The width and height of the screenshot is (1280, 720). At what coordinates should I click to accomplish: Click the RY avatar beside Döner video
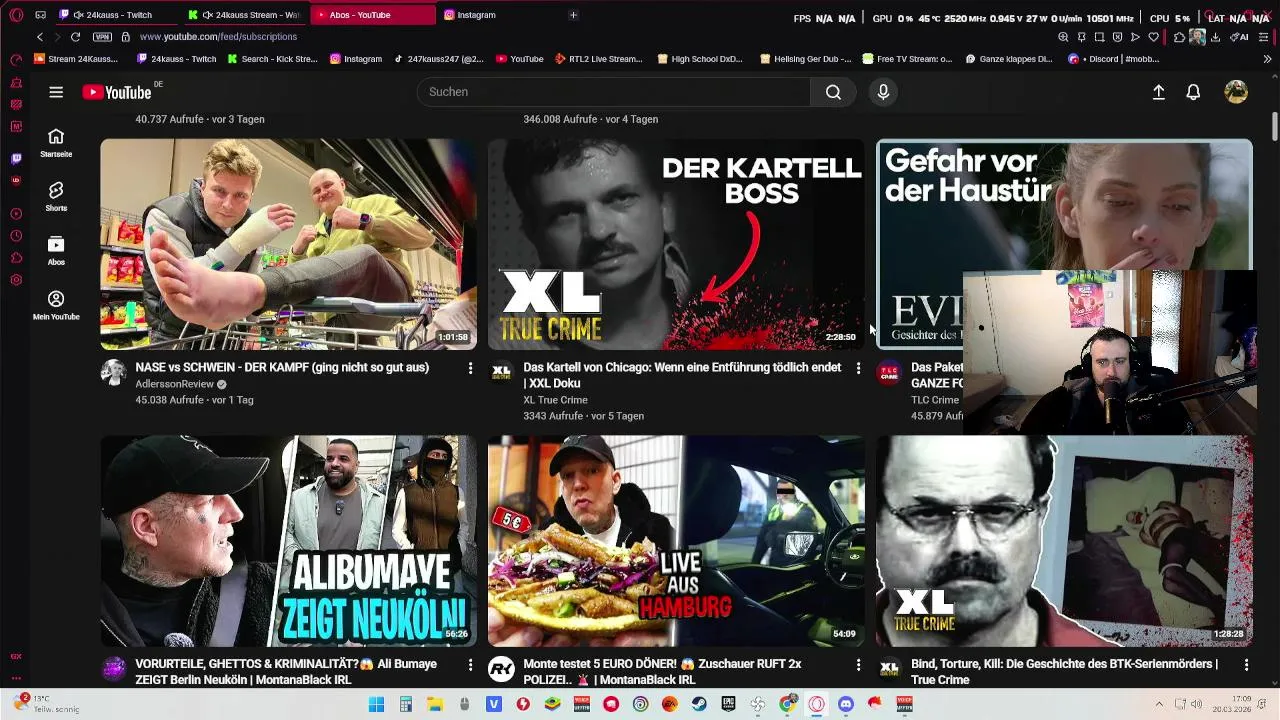point(501,668)
